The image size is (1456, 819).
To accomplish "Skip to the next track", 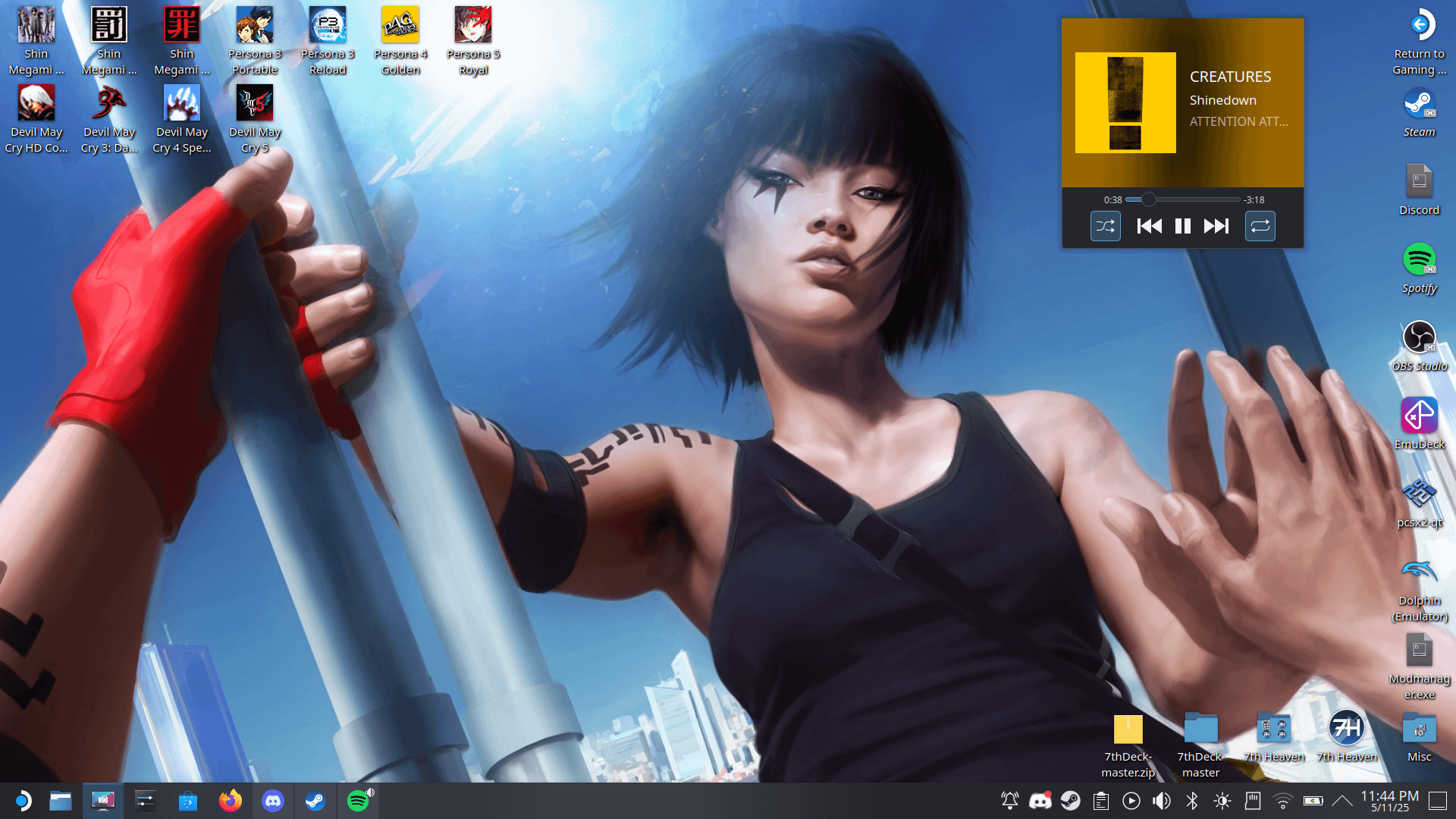I will pos(1216,226).
